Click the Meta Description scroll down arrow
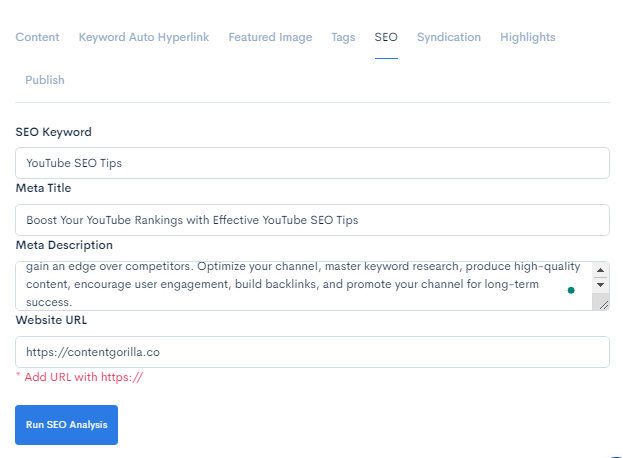Viewport: 623px width, 458px height. click(600, 285)
